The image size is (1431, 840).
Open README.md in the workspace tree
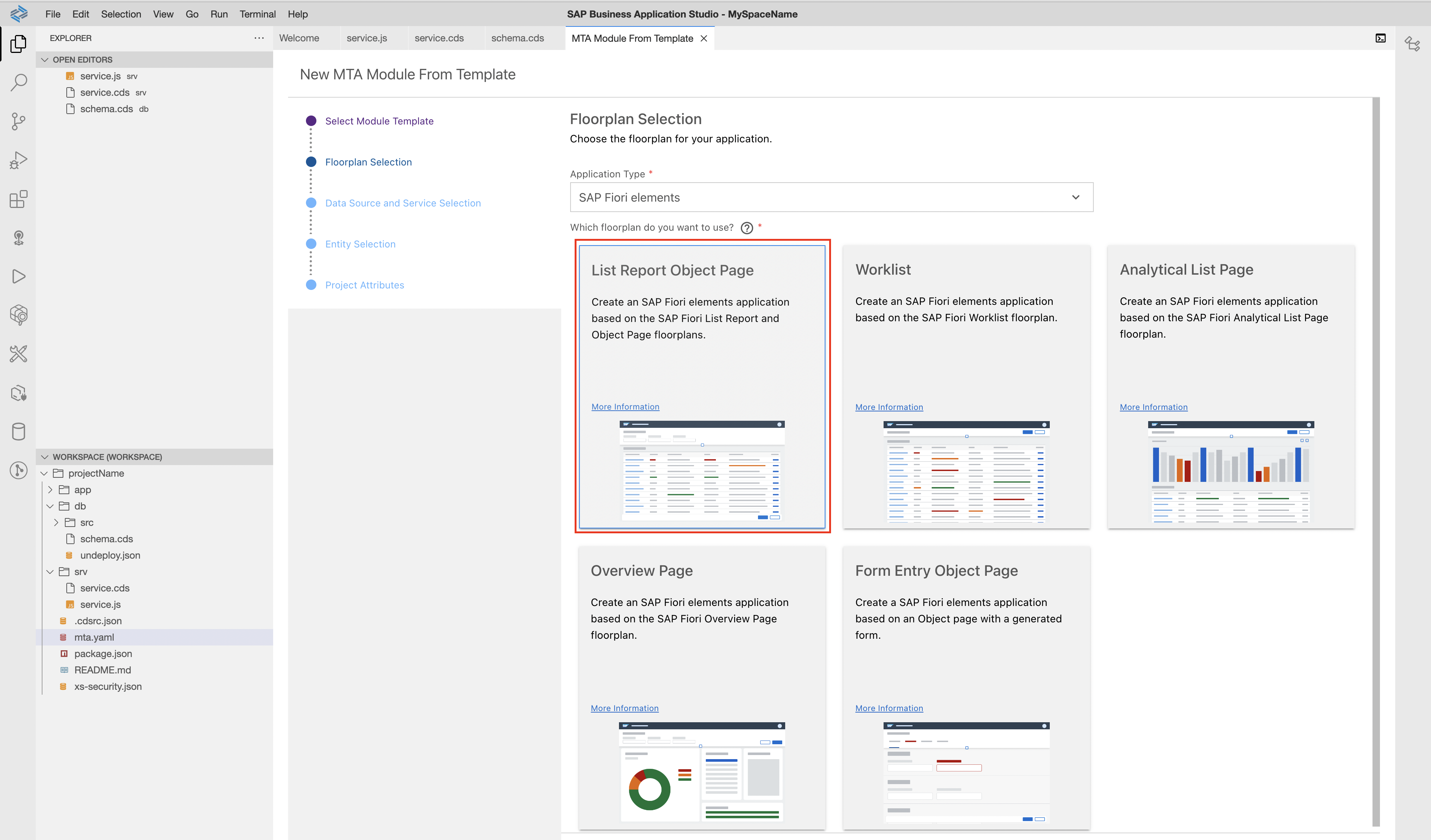(x=154, y=670)
